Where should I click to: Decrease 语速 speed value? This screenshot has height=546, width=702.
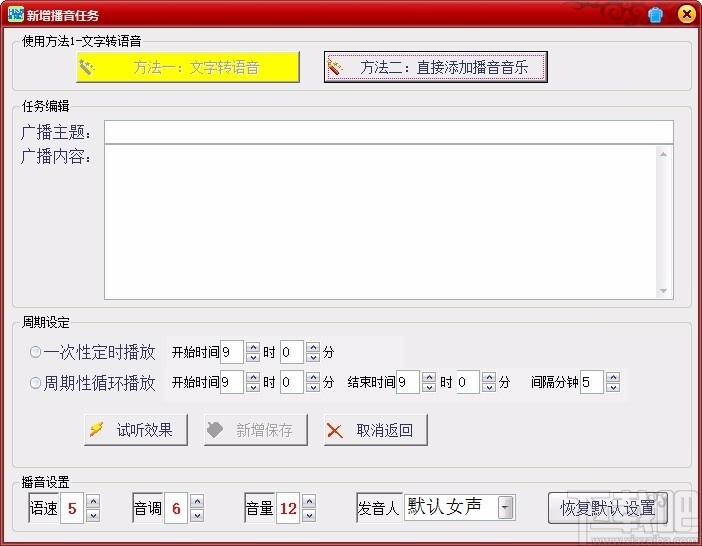[93, 515]
